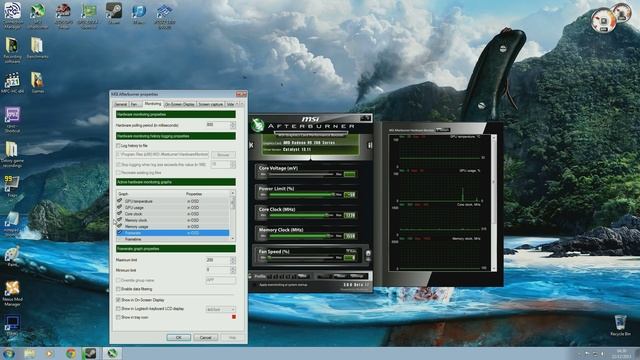The image size is (640, 360).
Task: Toggle the Core clock graph checkmark
Action: pos(120,213)
